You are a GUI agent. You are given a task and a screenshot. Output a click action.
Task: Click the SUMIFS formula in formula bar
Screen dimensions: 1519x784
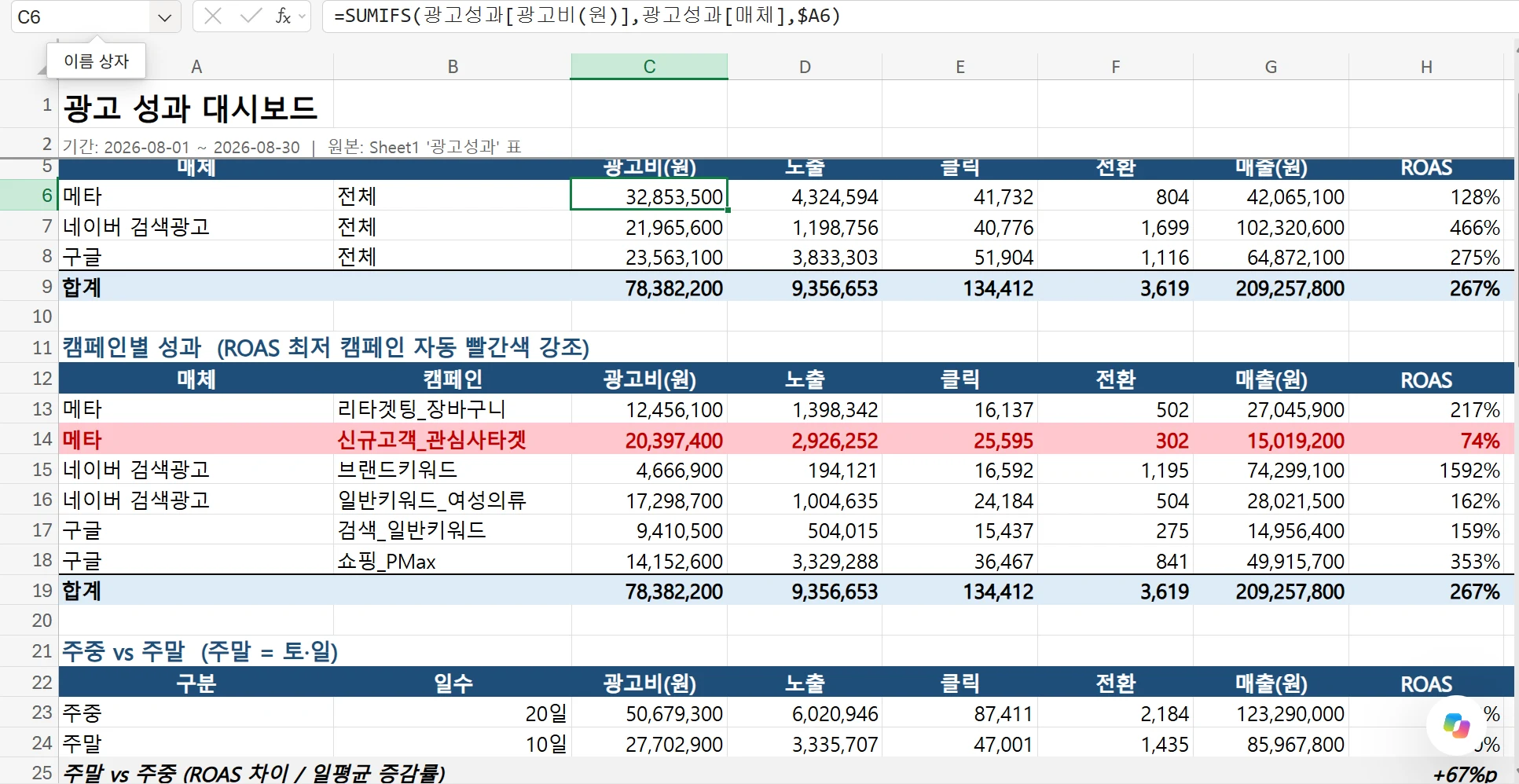(587, 16)
